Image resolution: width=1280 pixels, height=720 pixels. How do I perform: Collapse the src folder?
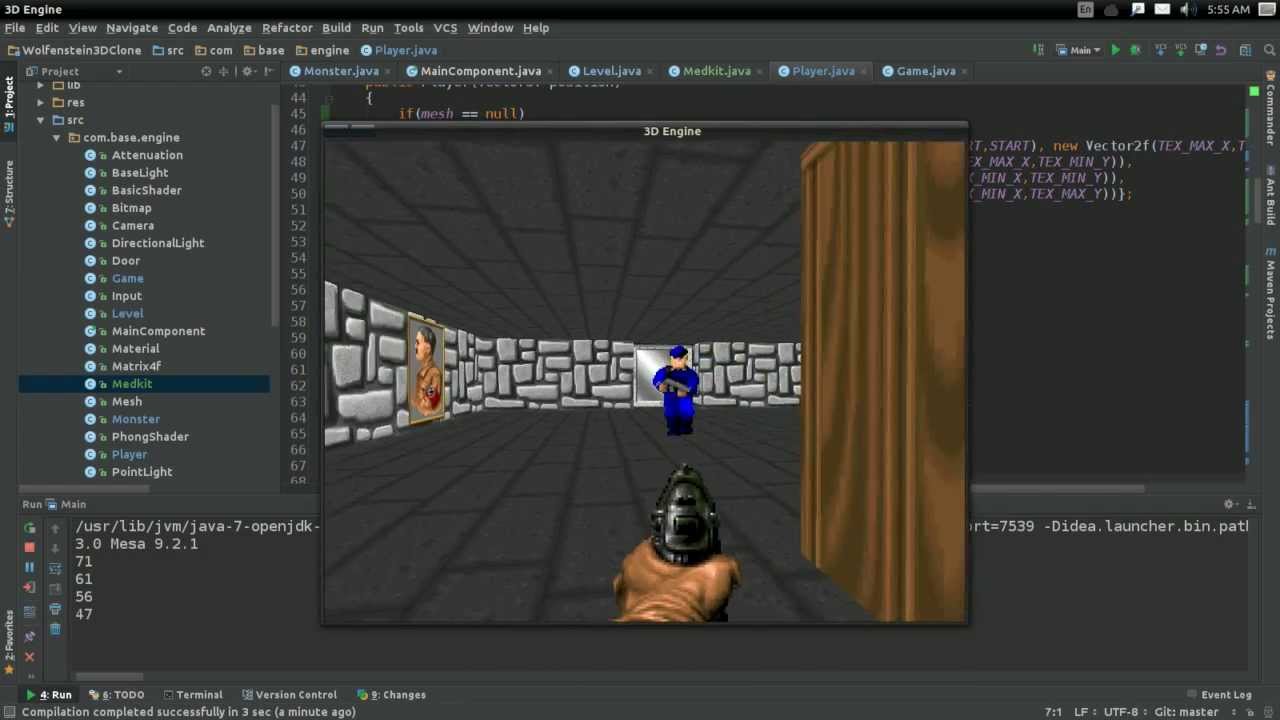pos(41,120)
